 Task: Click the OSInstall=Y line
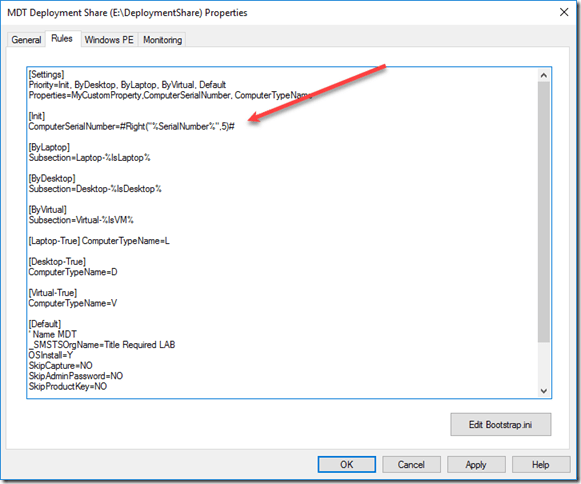[x=51, y=355]
